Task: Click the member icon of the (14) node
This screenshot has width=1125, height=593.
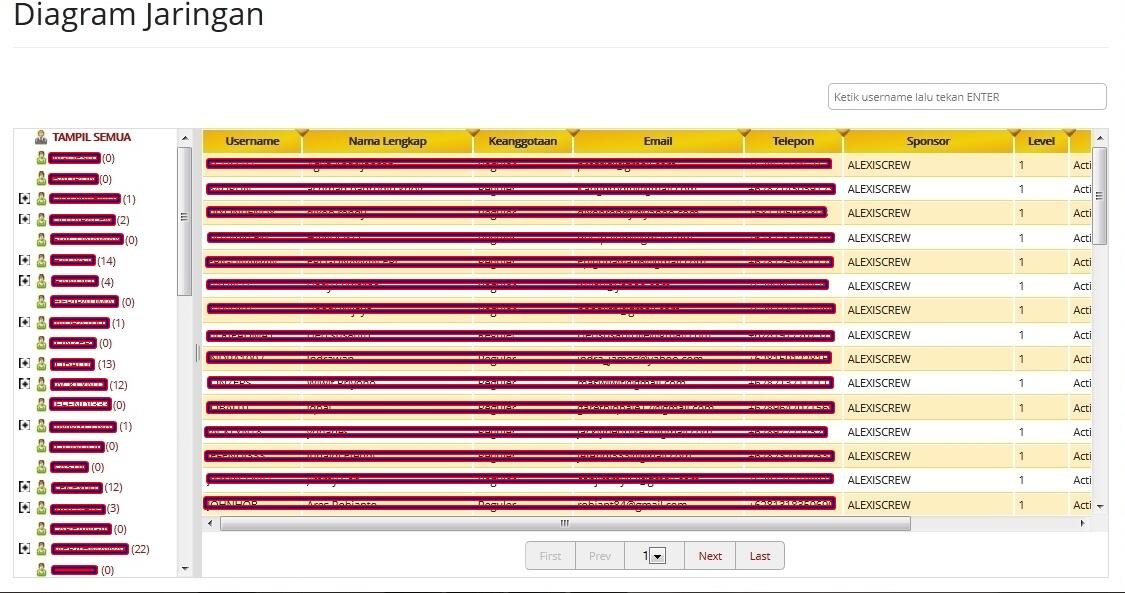Action: pos(42,261)
